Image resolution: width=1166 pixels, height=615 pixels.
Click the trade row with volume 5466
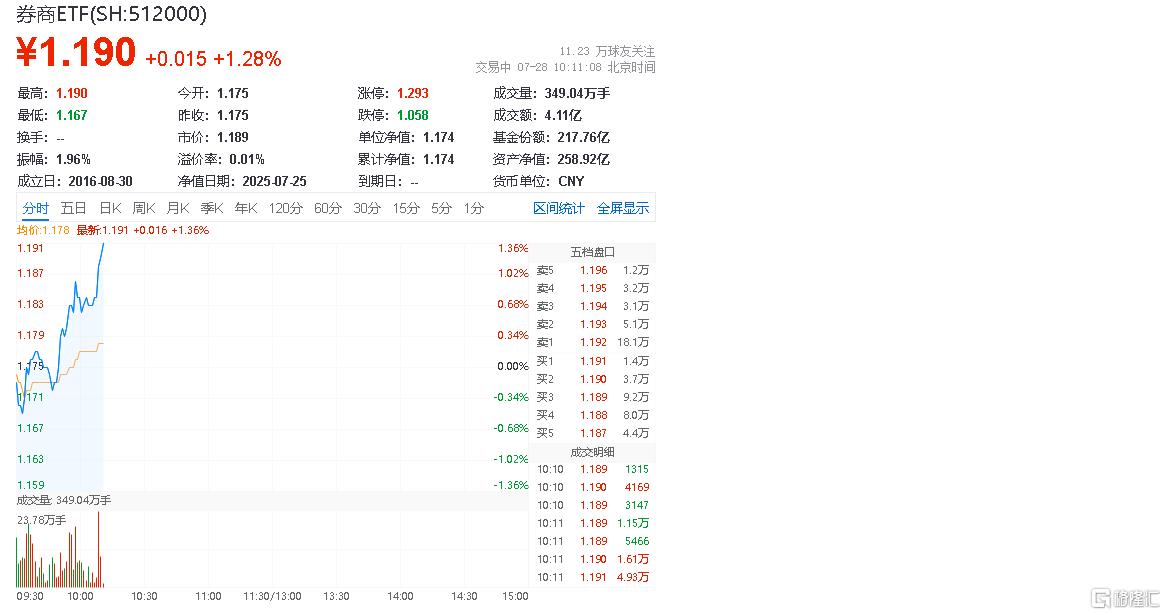[593, 541]
